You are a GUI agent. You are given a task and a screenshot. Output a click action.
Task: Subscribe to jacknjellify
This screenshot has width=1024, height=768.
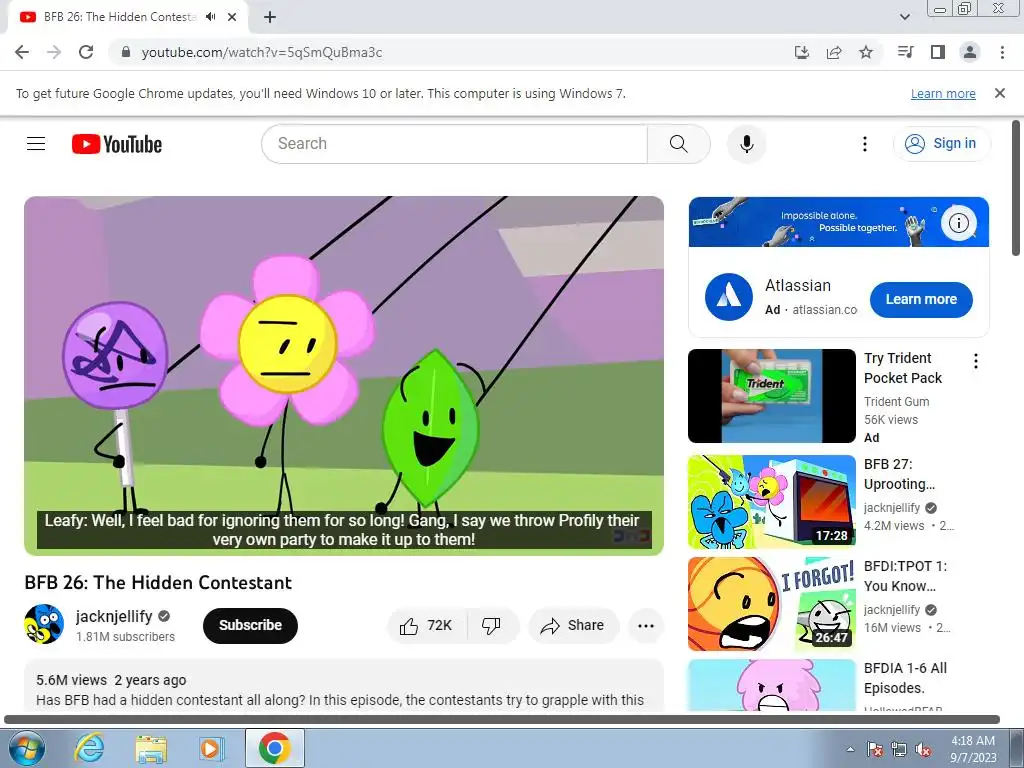(250, 626)
